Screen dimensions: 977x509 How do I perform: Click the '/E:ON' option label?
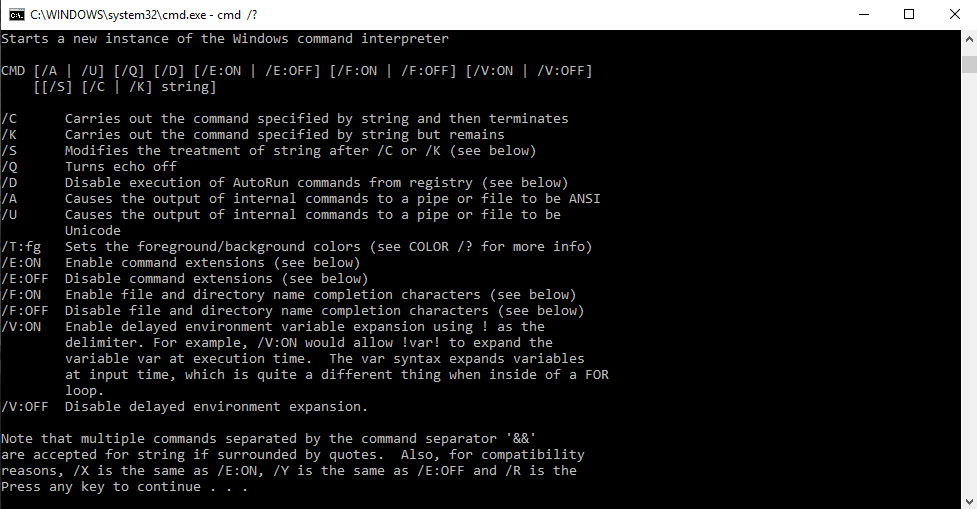coord(21,262)
